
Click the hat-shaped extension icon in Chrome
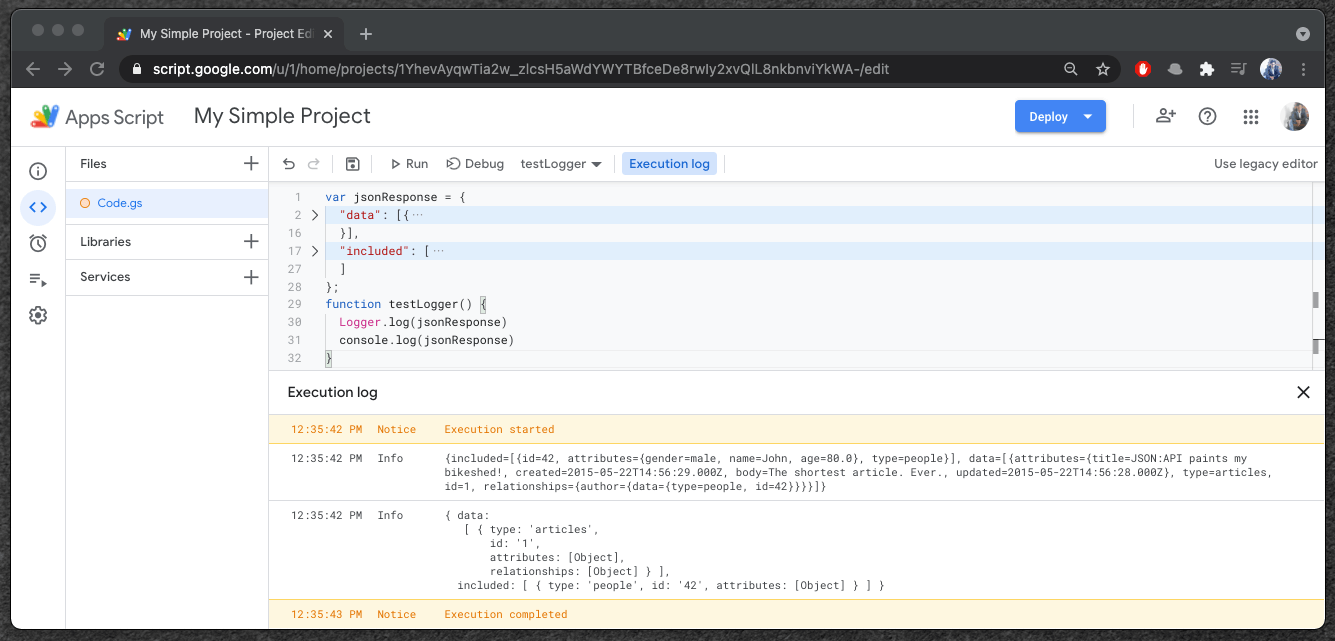(x=1175, y=69)
